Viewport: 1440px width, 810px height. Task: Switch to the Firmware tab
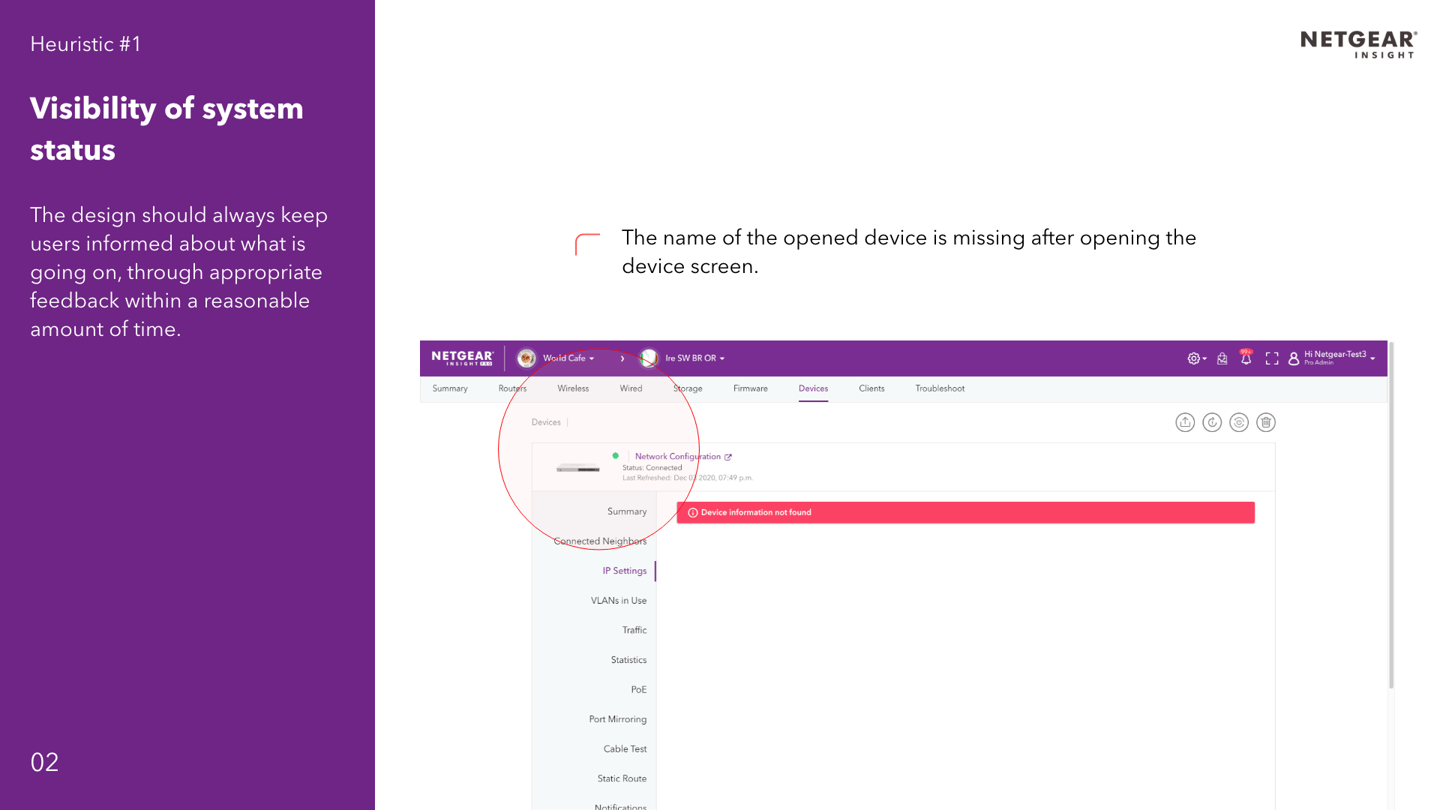[750, 389]
